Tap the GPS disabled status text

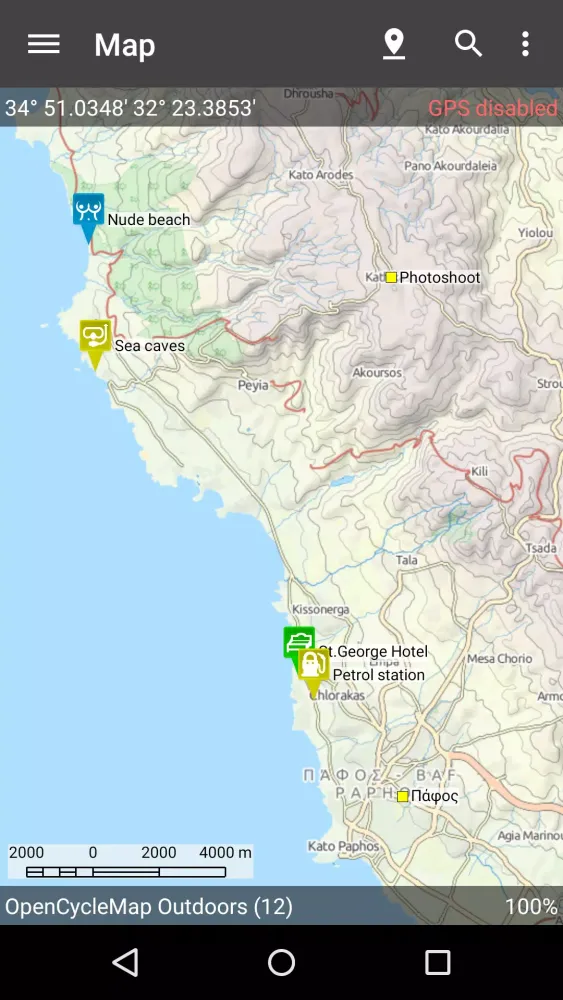tap(492, 108)
